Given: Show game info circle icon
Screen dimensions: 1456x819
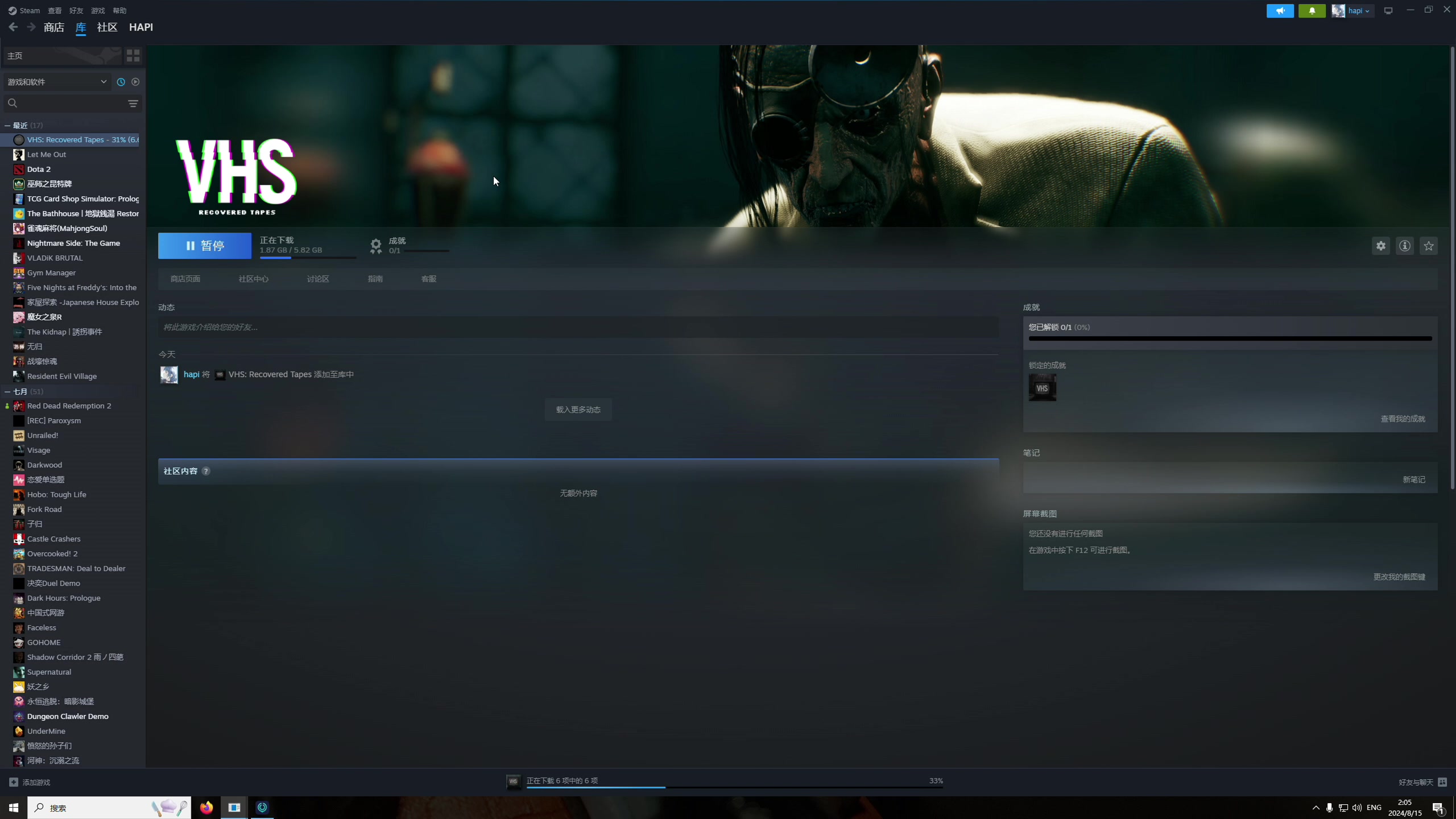Looking at the screenshot, I should click(x=1405, y=246).
